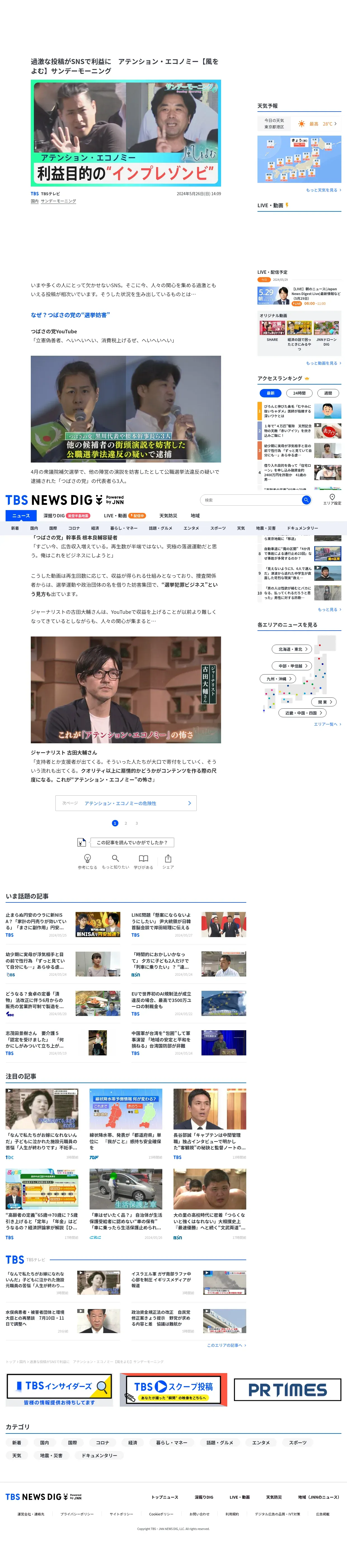Click into the header 検索 search field

[251, 500]
